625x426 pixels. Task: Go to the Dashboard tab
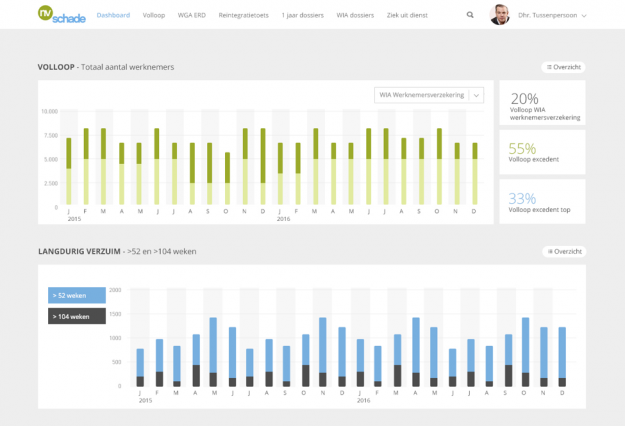tap(114, 16)
